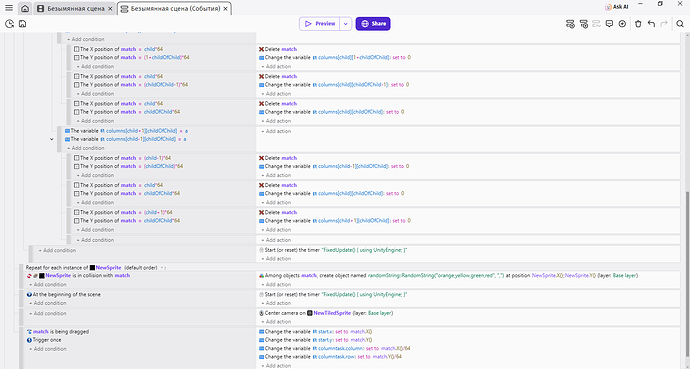The height and width of the screenshot is (369, 690).
Task: Click the (default order) text of the Repeat event
Action: (x=140, y=267)
